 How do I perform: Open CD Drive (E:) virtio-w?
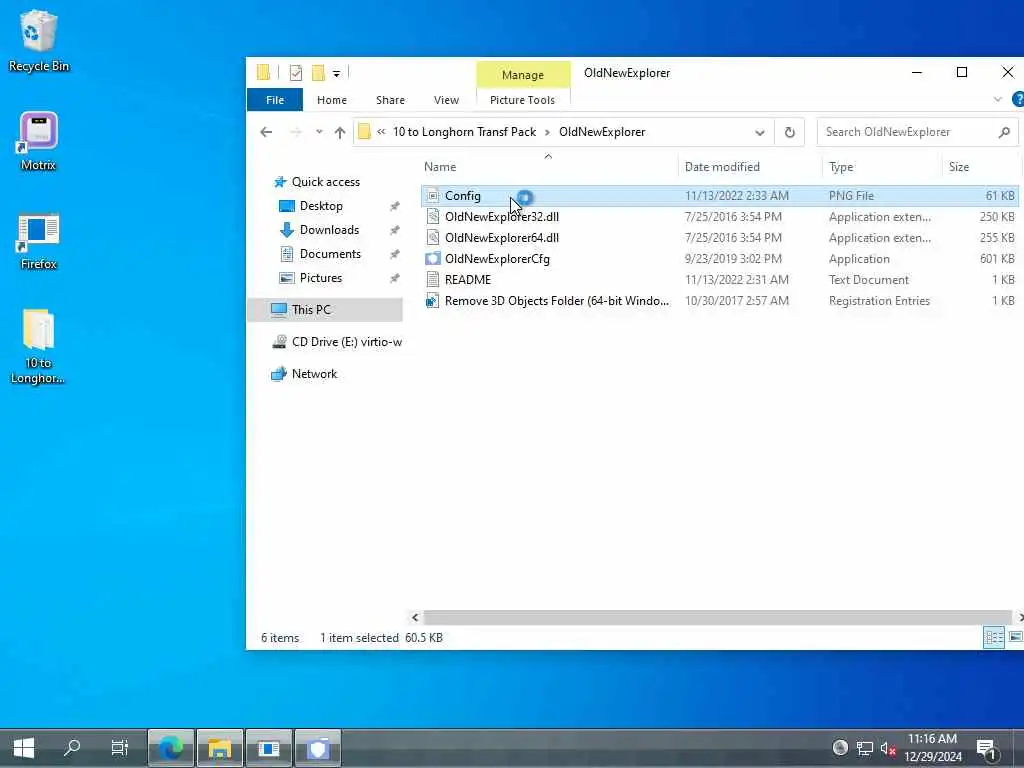337,342
